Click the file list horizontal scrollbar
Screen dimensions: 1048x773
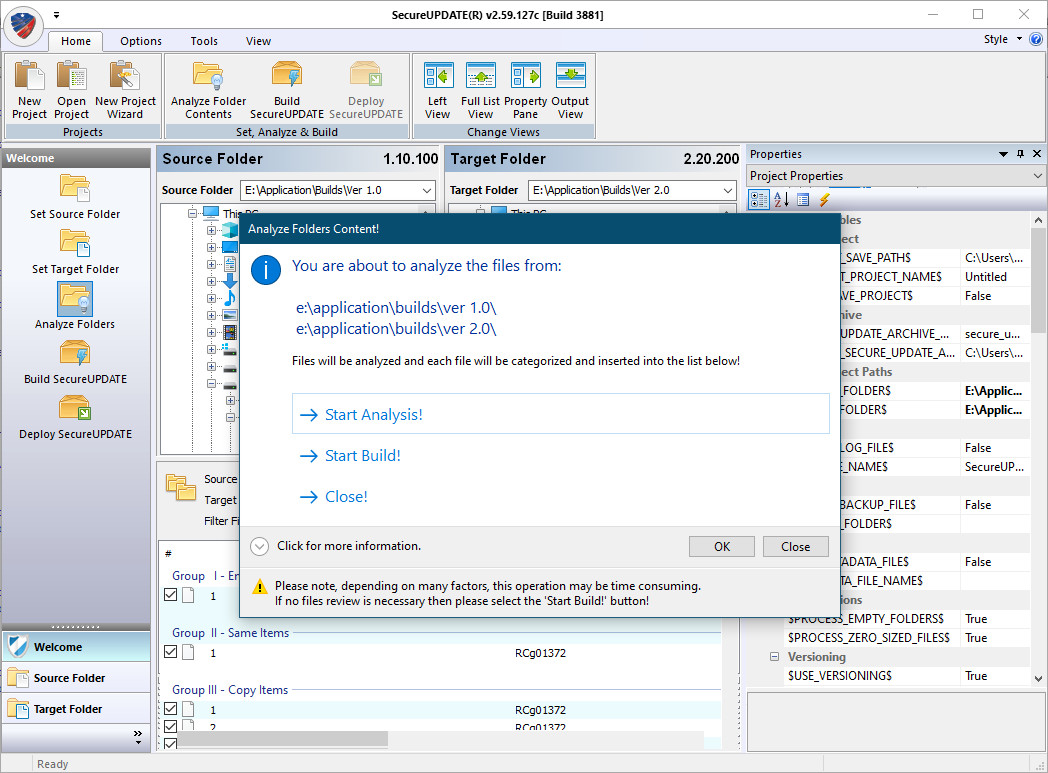coord(282,738)
